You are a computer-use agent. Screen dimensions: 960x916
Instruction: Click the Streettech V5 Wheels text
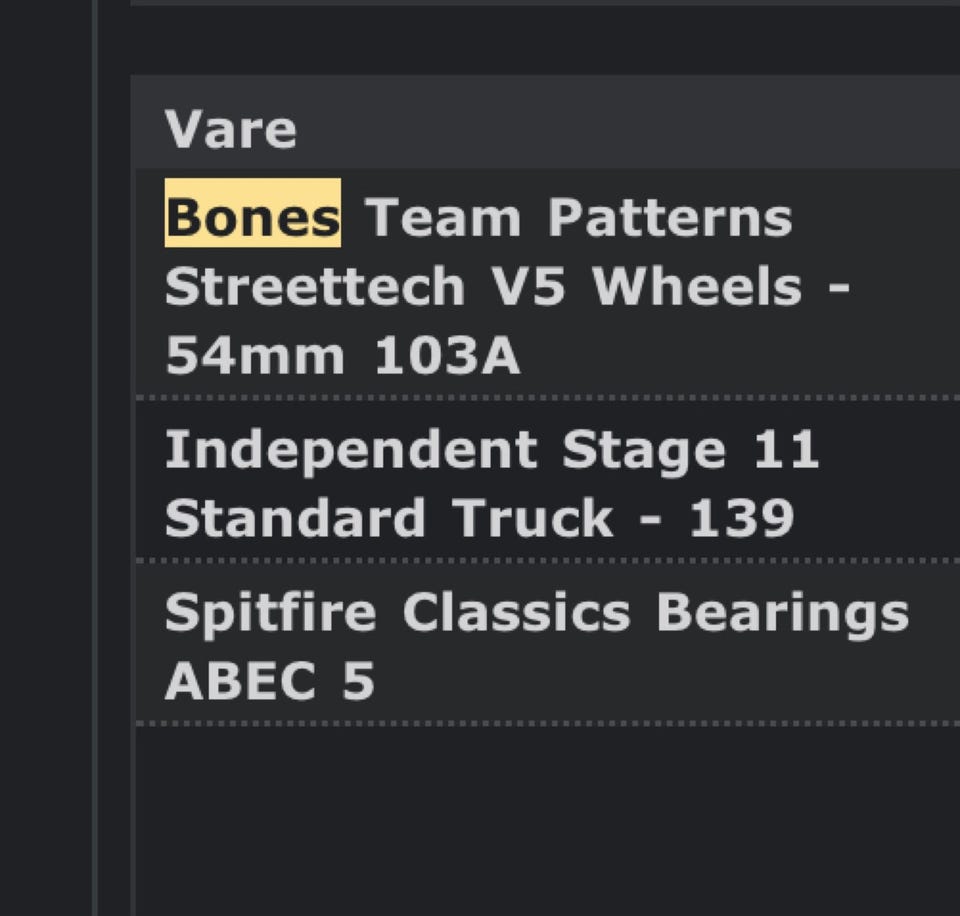coord(506,287)
